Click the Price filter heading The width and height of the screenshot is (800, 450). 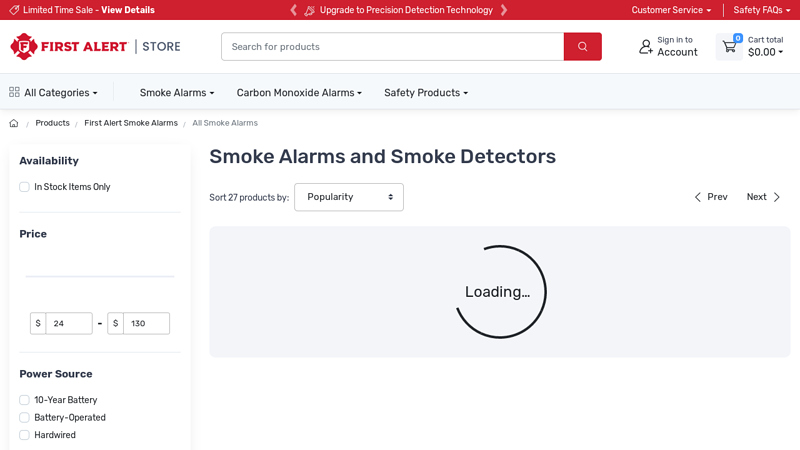[x=33, y=234]
